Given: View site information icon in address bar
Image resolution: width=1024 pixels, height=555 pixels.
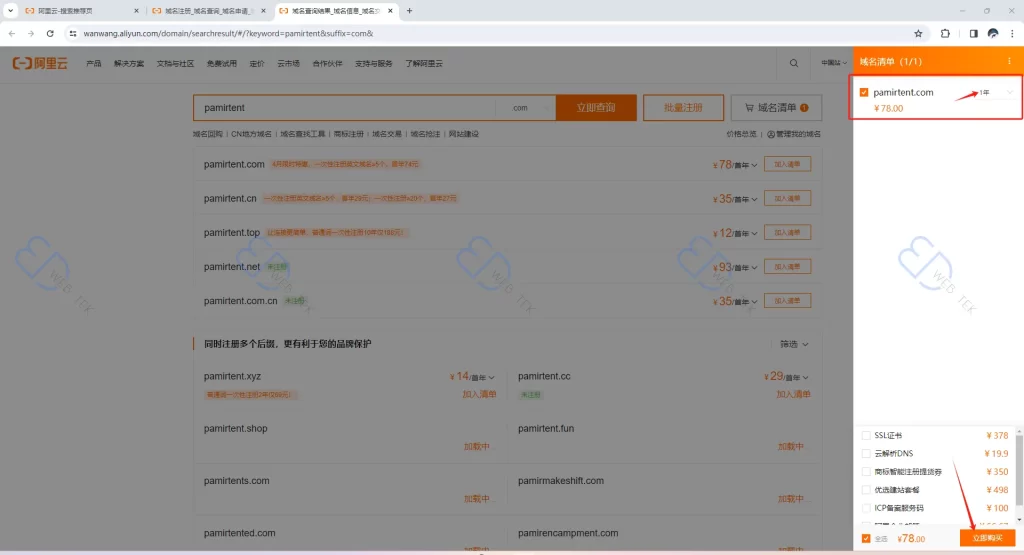Looking at the screenshot, I should pos(72,33).
